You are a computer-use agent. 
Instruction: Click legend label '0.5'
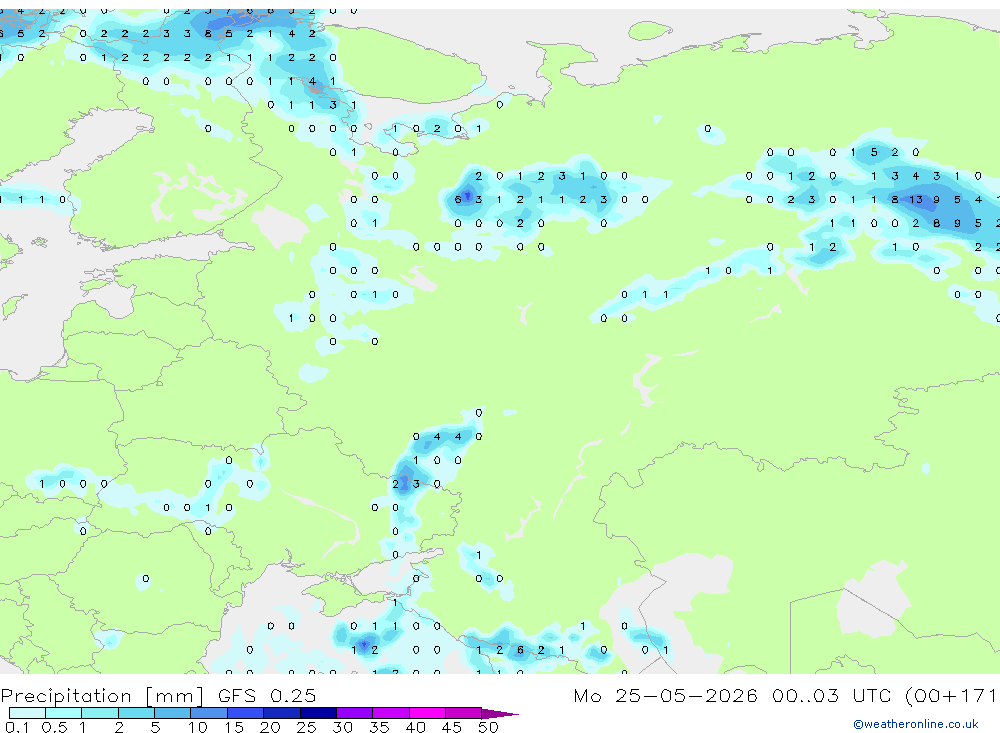pyautogui.click(x=54, y=727)
